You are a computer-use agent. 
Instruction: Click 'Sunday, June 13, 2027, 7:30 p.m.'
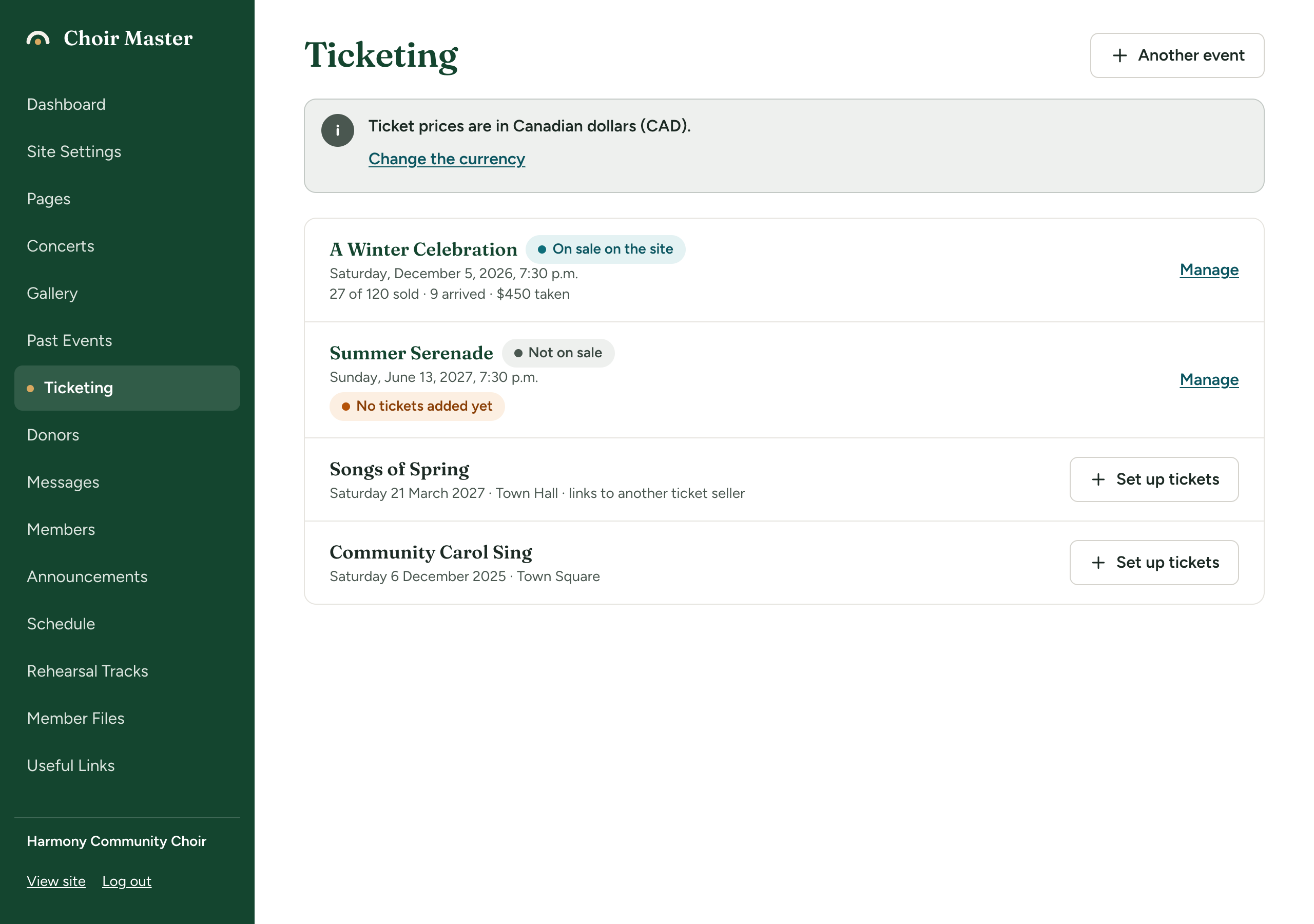pos(433,378)
